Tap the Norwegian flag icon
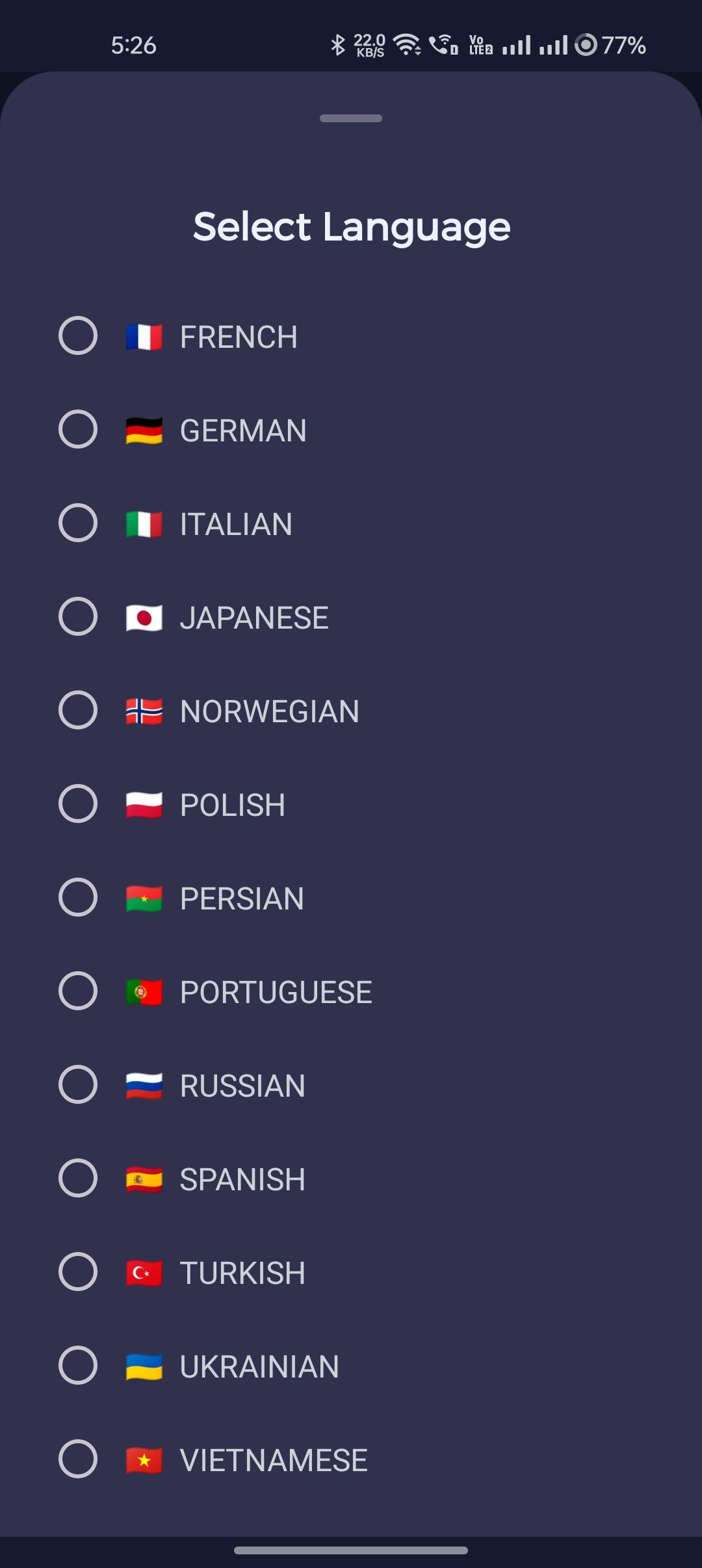This screenshot has width=702, height=1568. pyautogui.click(x=144, y=711)
